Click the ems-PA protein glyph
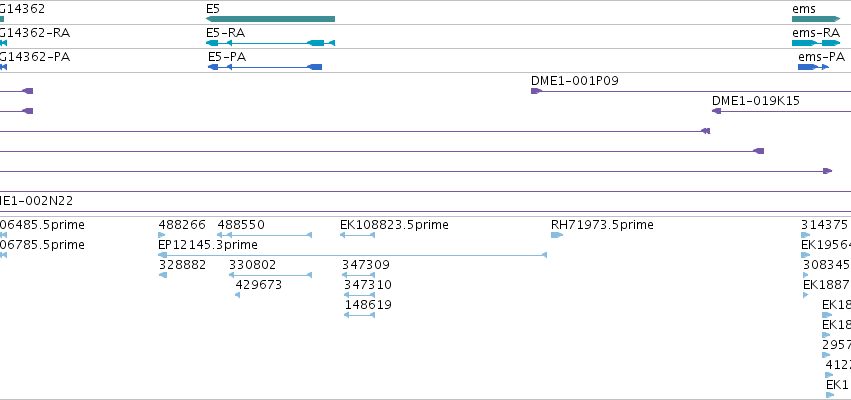This screenshot has height=400, width=851. click(x=814, y=67)
